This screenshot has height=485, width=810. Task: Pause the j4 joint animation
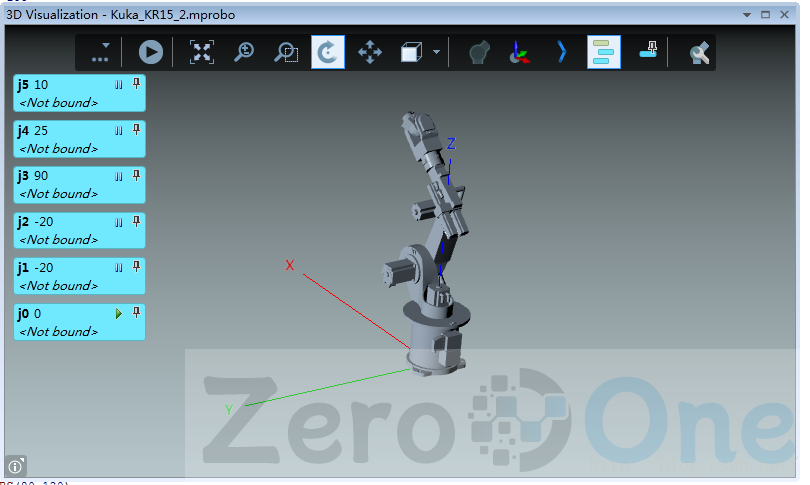[119, 131]
